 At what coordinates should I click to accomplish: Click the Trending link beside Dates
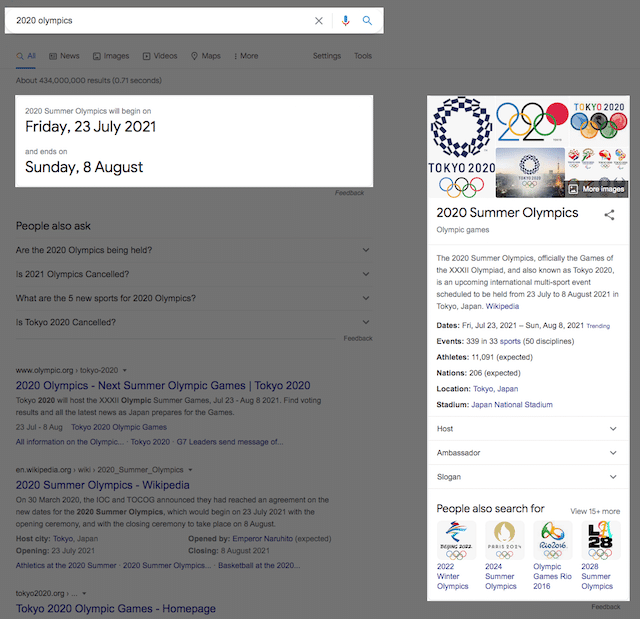pyautogui.click(x=598, y=326)
